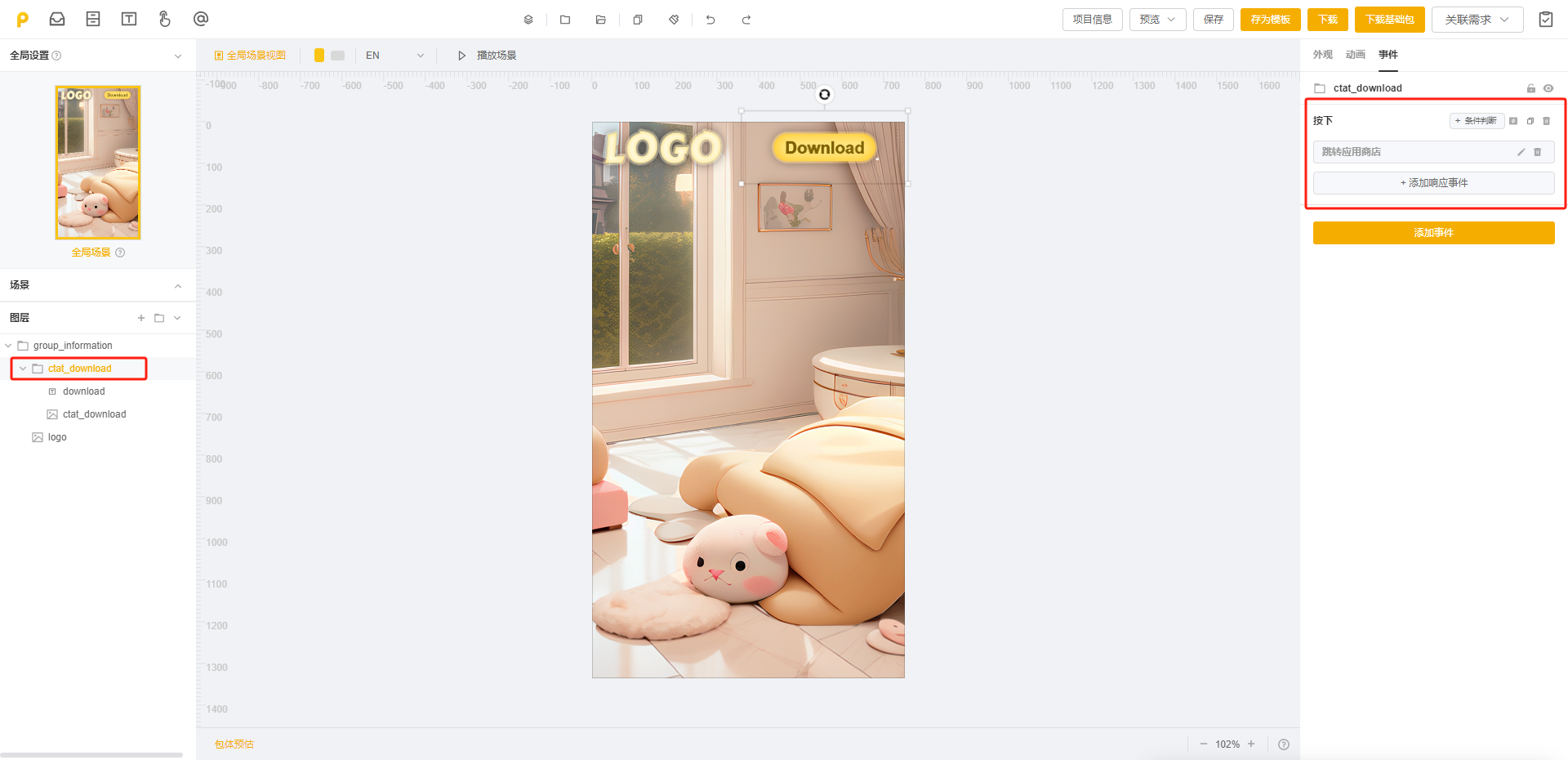
Task: Click the plus icon to add a layer
Action: [141, 318]
